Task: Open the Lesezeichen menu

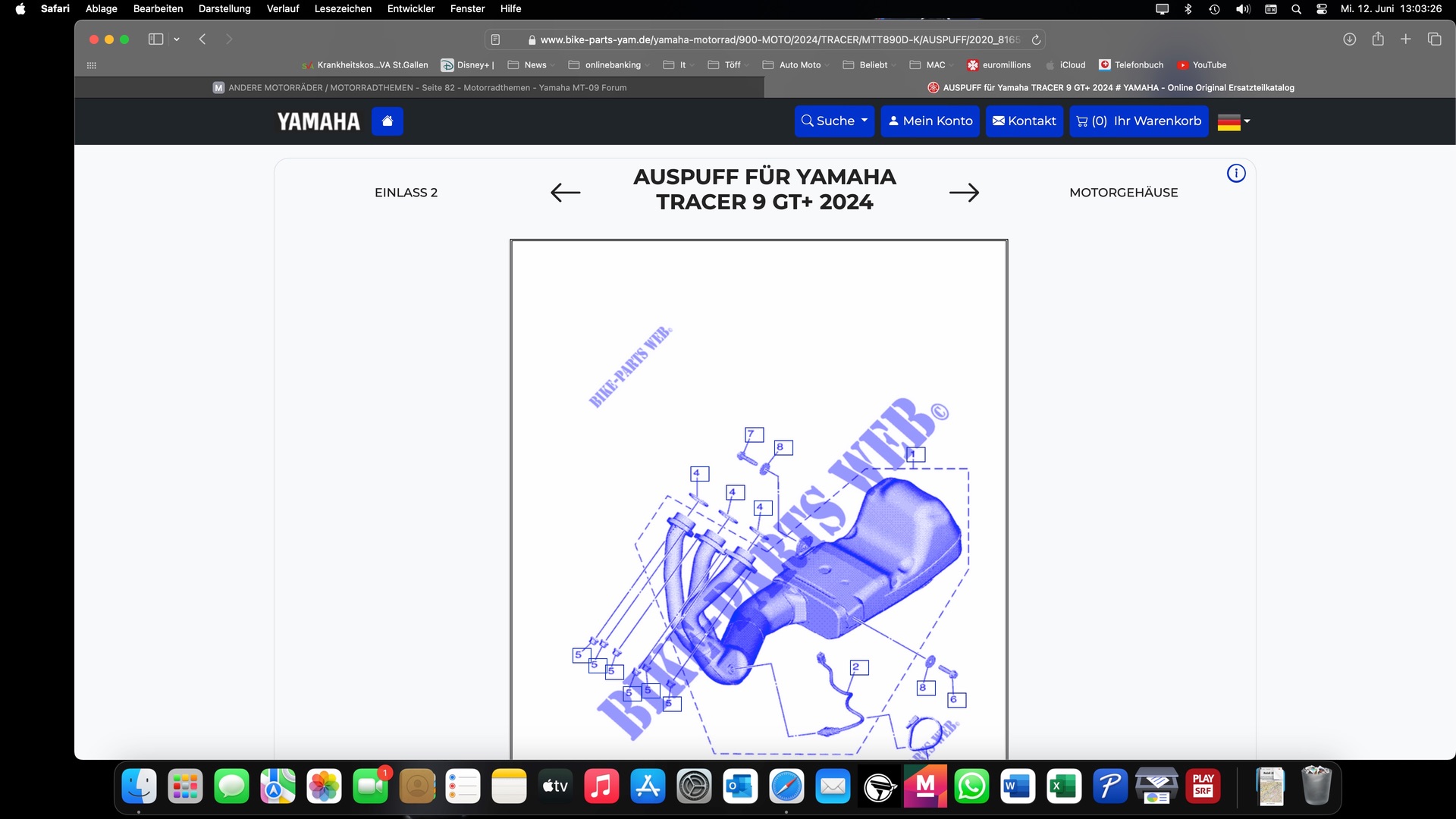Action: coord(343,9)
